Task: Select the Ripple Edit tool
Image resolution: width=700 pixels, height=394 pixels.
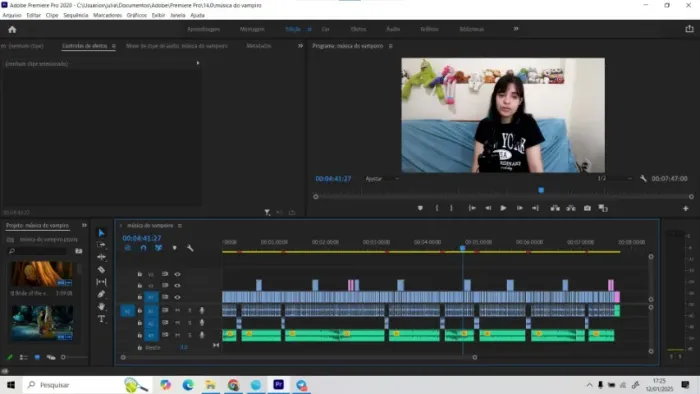Action: [x=101, y=257]
